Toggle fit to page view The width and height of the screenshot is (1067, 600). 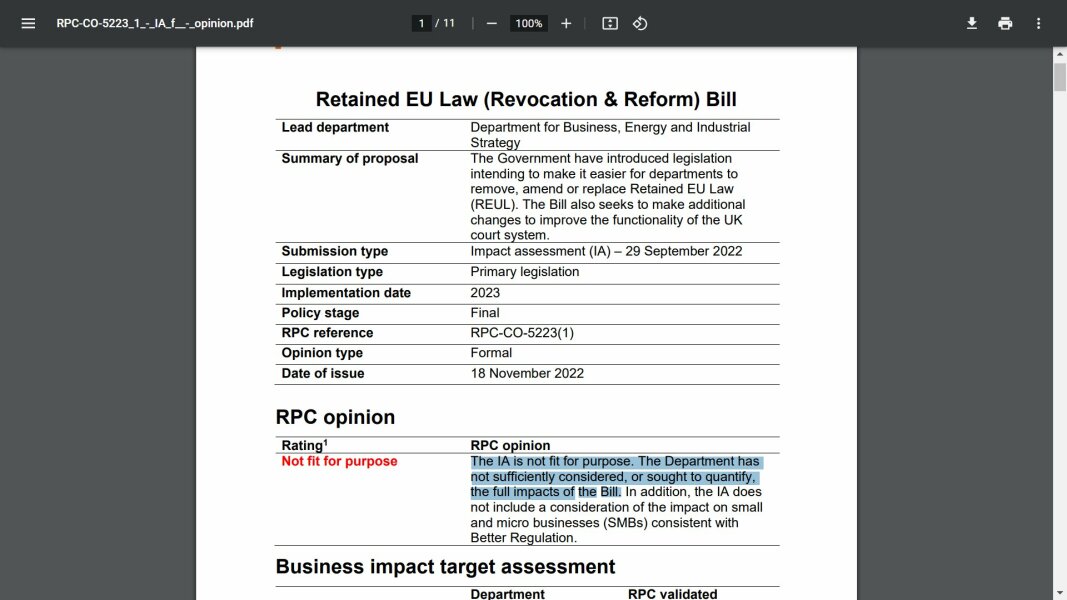610,23
